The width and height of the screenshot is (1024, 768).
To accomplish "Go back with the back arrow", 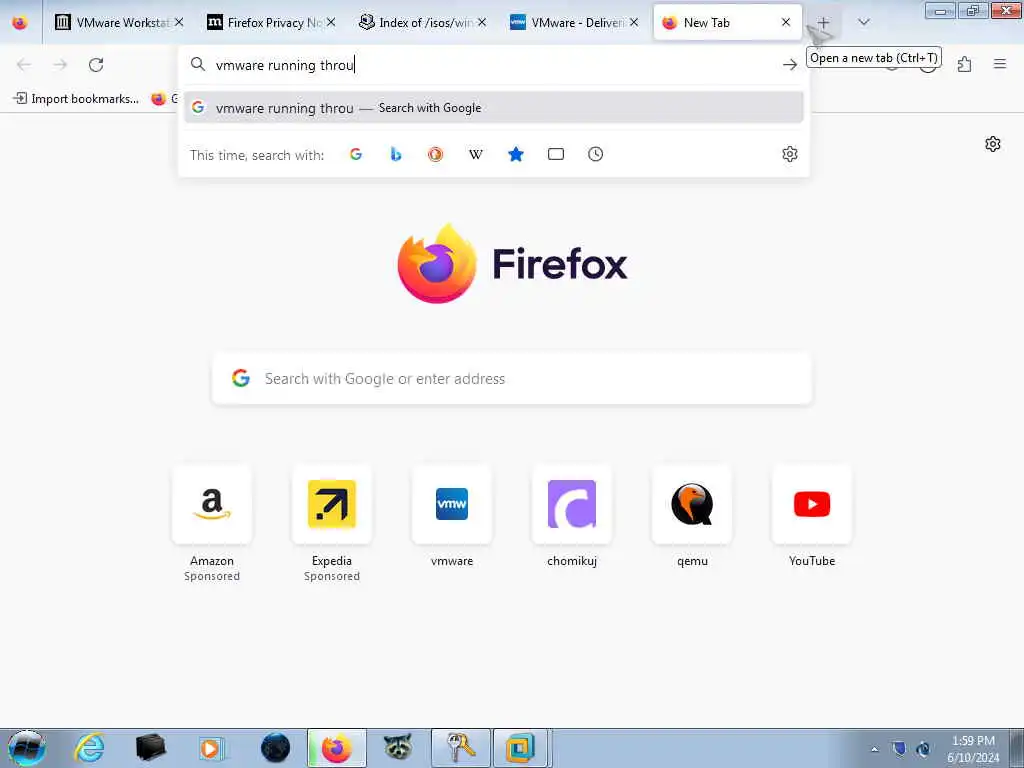I will point(24,65).
